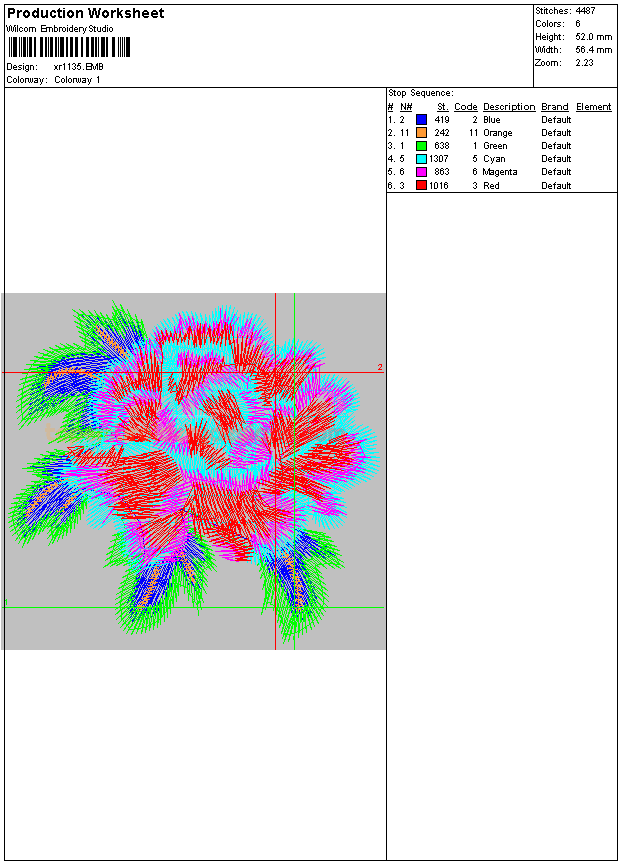This screenshot has width=620, height=861.
Task: Click the design name 'xr1135.EMB'
Action: pos(79,67)
